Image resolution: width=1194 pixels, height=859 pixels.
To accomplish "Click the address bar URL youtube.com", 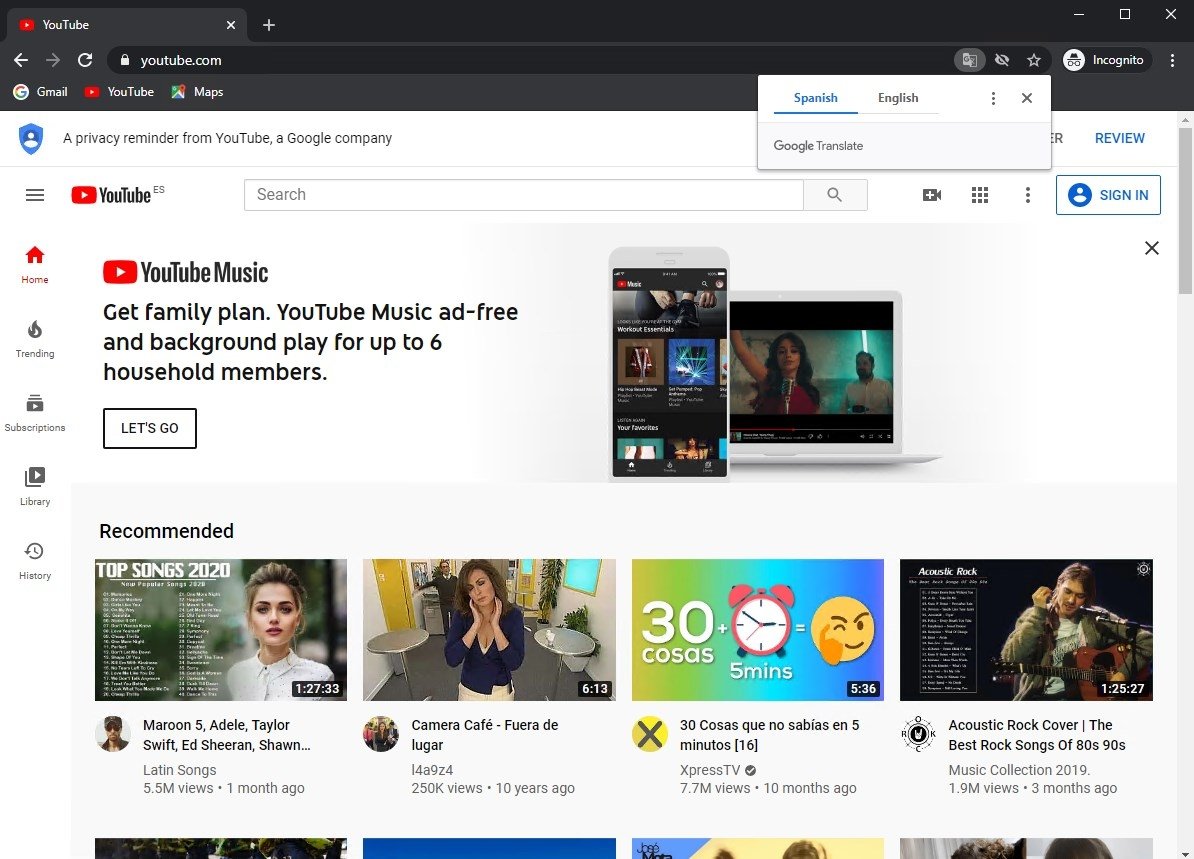I will 181,60.
